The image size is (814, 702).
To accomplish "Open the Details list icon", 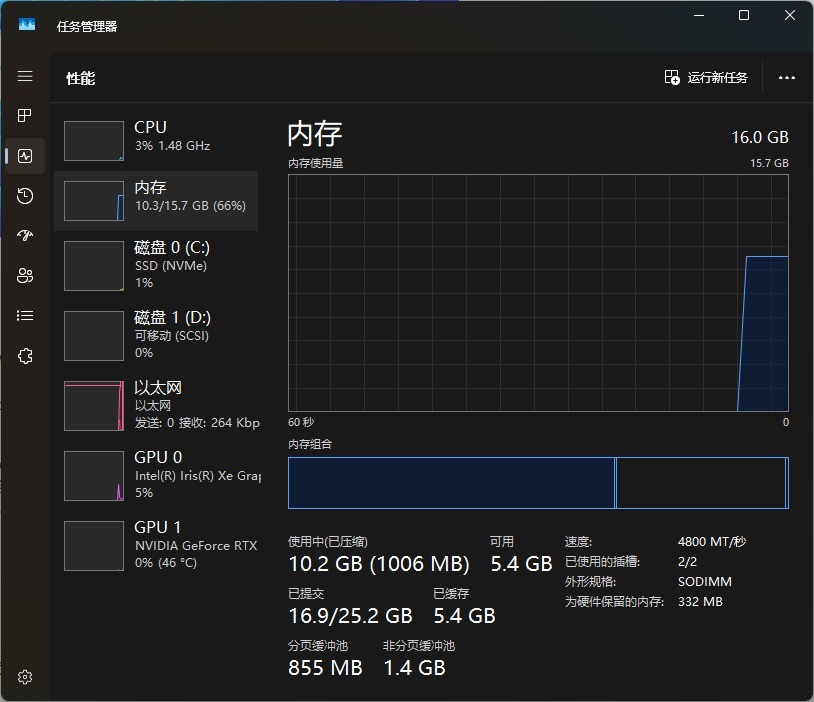I will click(25, 316).
